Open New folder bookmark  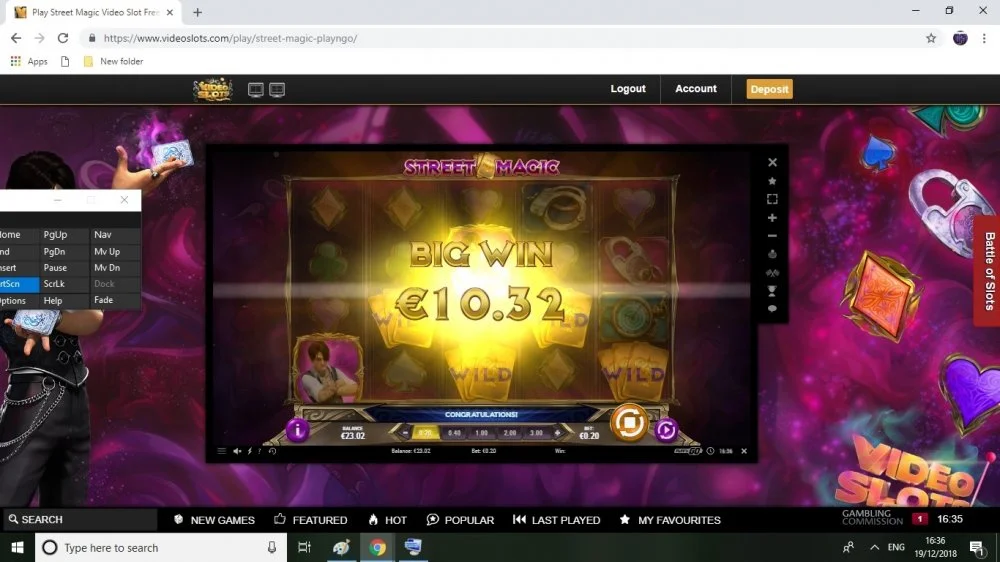(x=114, y=61)
